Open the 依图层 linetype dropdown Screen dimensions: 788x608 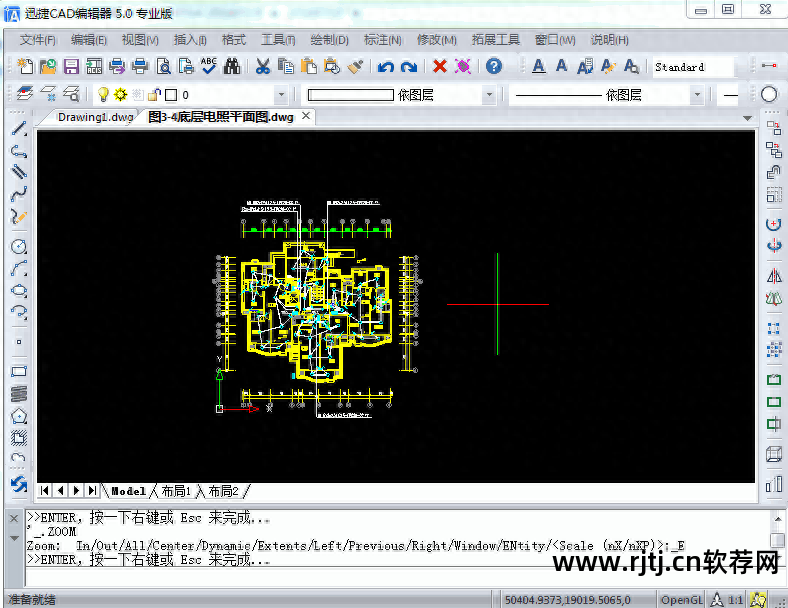pos(697,94)
